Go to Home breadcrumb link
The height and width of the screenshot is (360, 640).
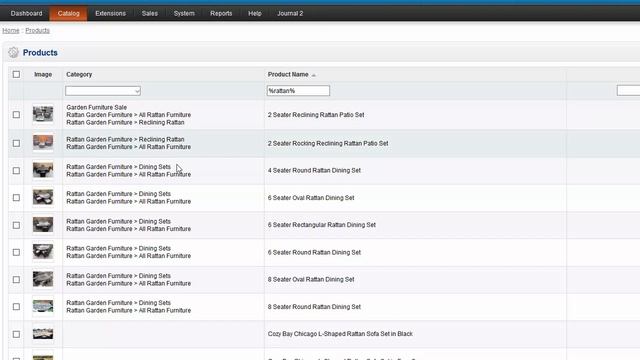[11, 31]
